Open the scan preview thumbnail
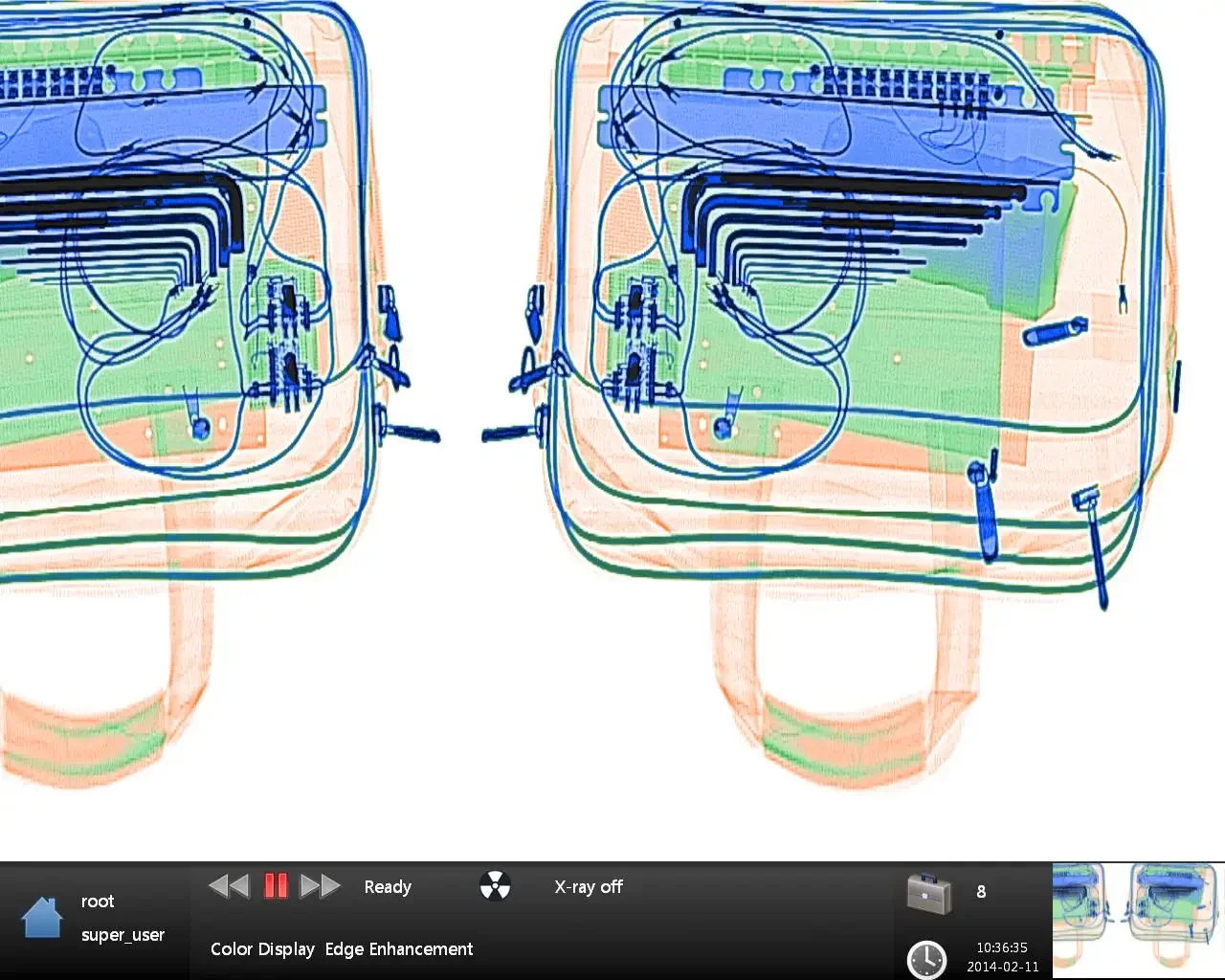Image resolution: width=1225 pixels, height=980 pixels. (x=1138, y=921)
